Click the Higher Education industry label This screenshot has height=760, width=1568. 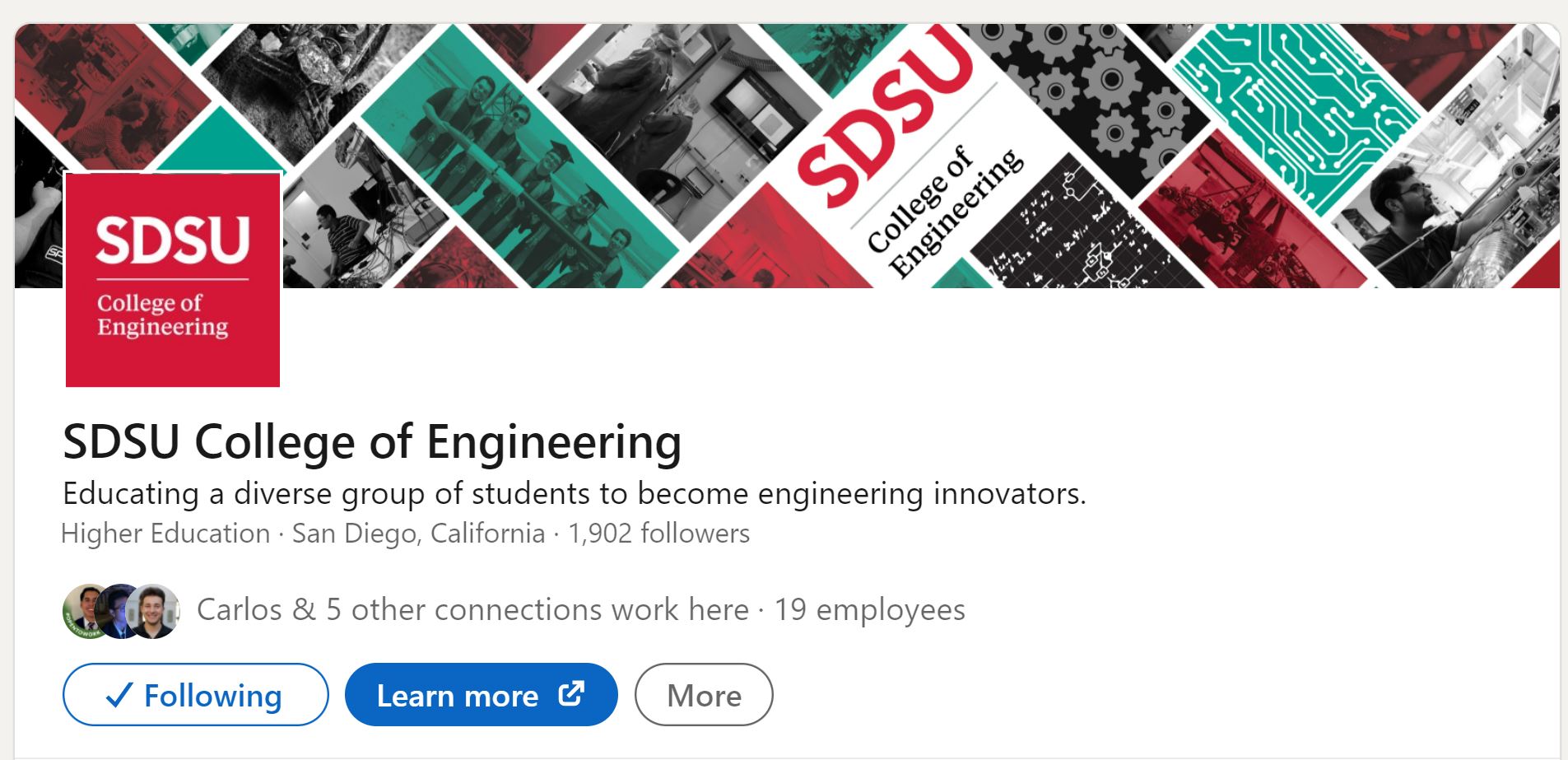[x=165, y=534]
